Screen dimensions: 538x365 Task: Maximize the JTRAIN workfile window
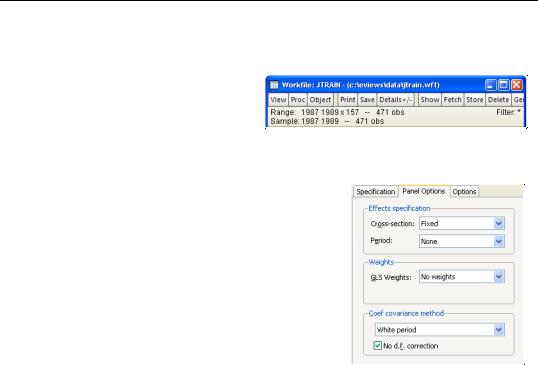click(x=503, y=85)
